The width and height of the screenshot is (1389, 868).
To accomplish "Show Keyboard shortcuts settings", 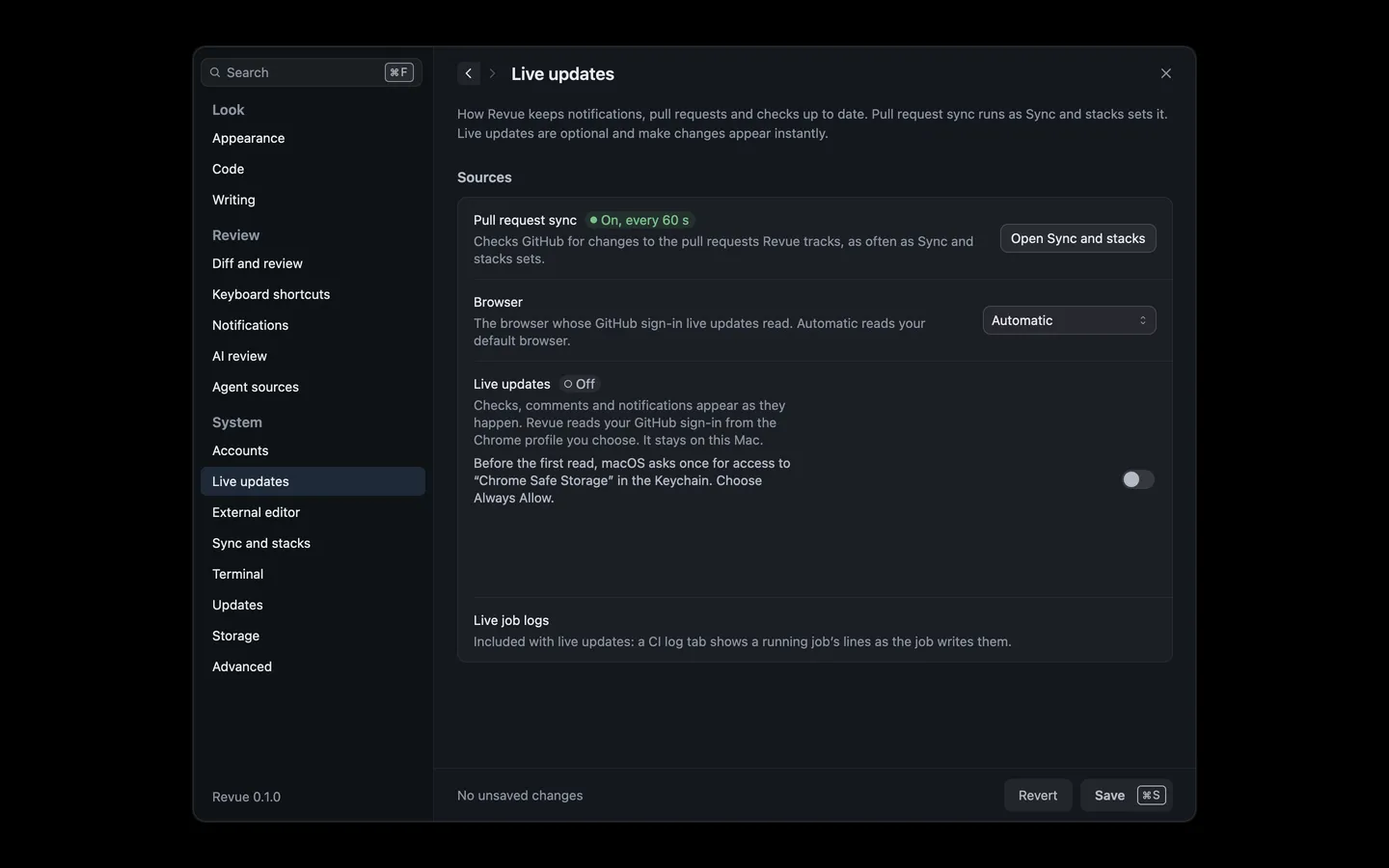I will (313, 294).
